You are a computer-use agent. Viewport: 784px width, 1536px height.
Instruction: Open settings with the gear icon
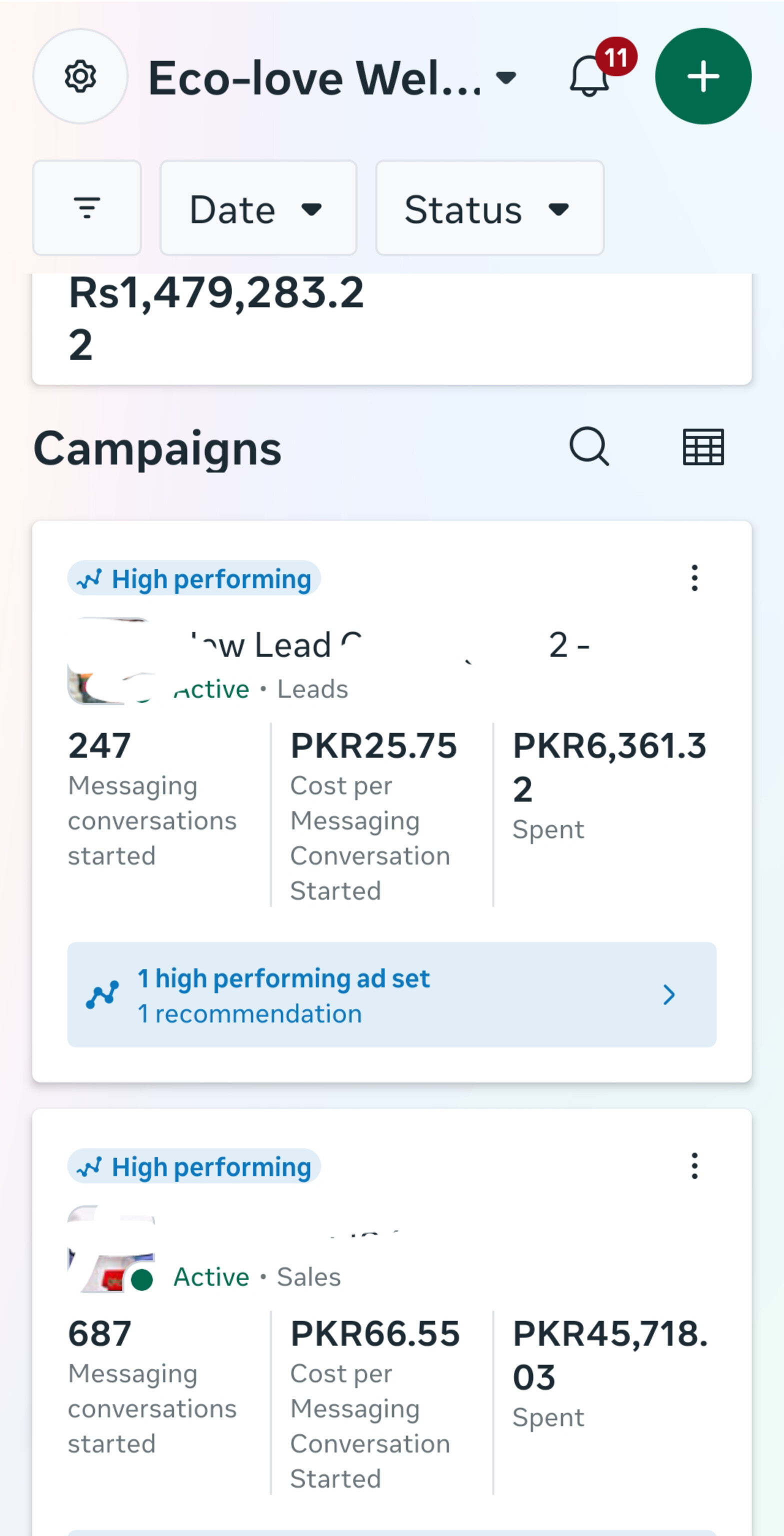click(80, 76)
